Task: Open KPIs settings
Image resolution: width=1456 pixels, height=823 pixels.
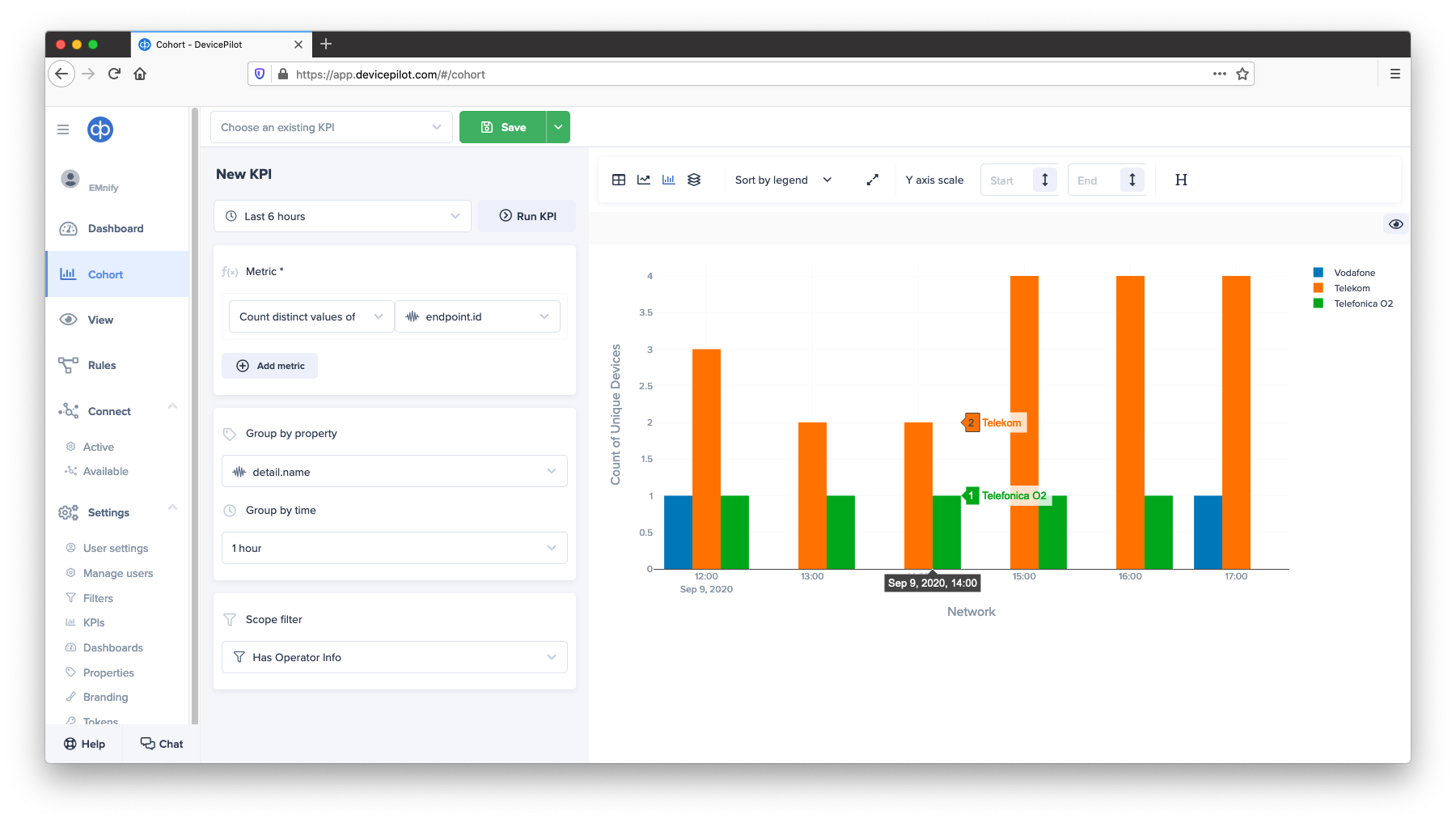Action: (94, 622)
